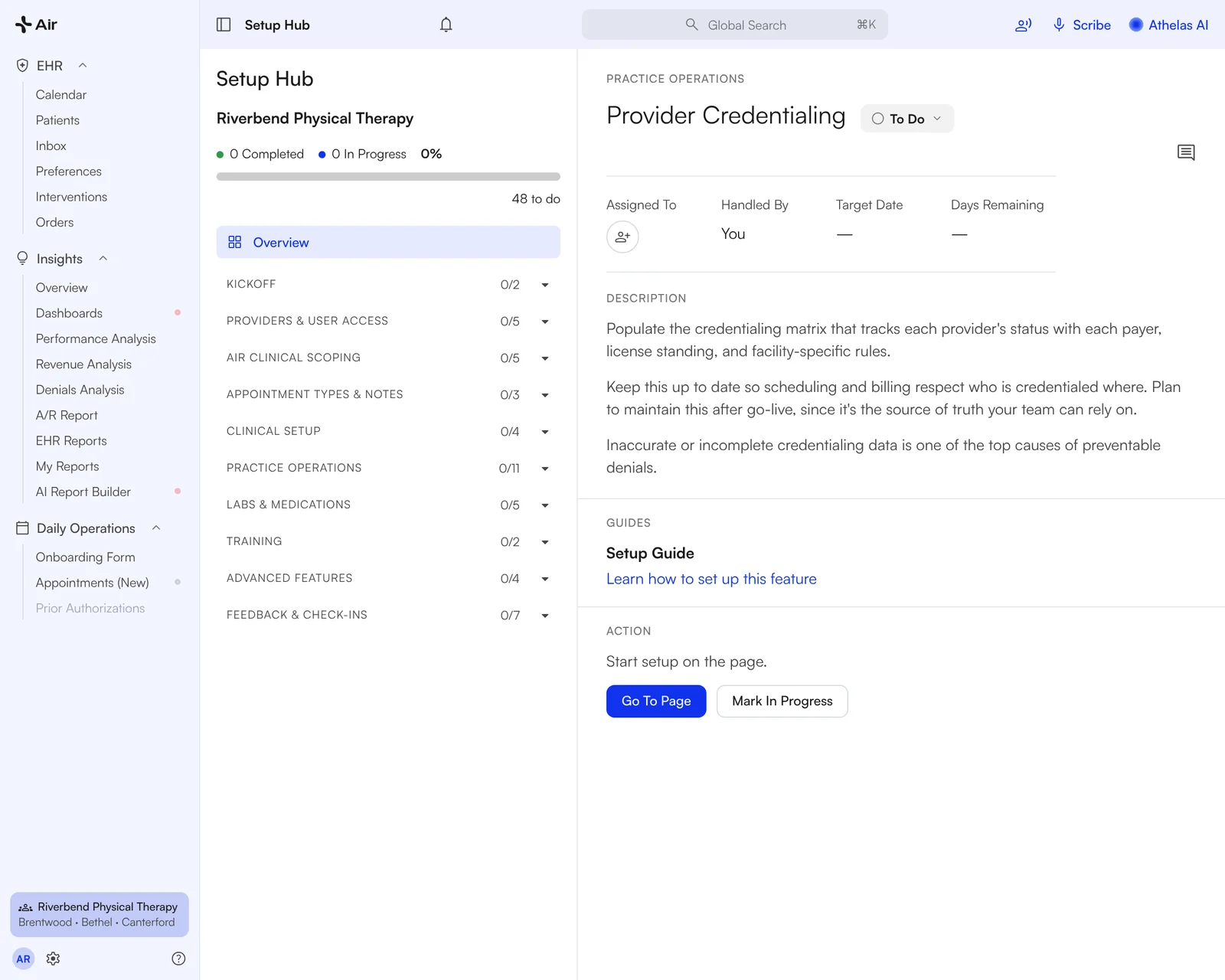Collapse the EHR menu chevron
The width and height of the screenshot is (1225, 980).
point(83,66)
